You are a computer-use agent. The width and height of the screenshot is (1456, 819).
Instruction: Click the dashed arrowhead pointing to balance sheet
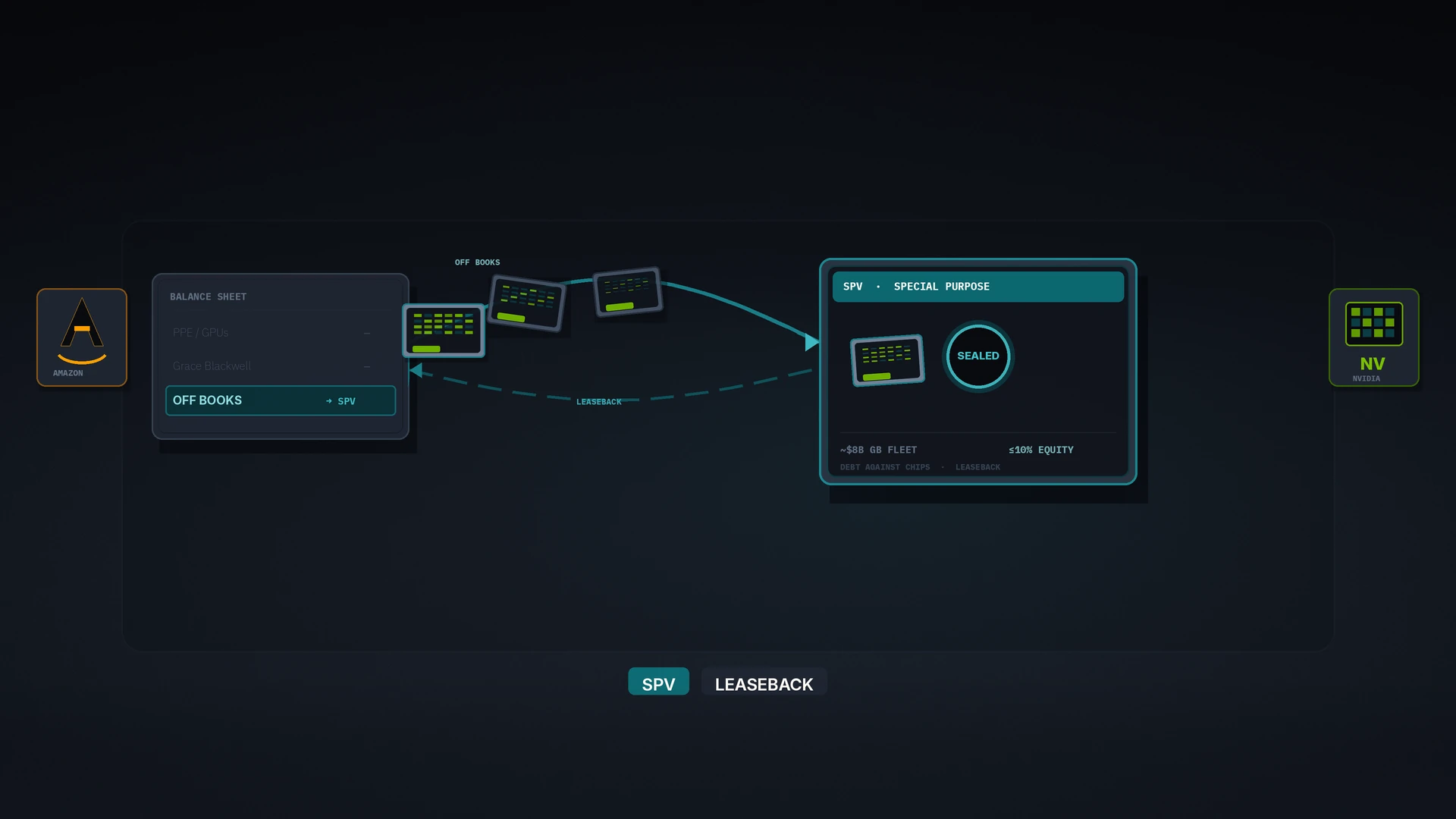(x=416, y=370)
